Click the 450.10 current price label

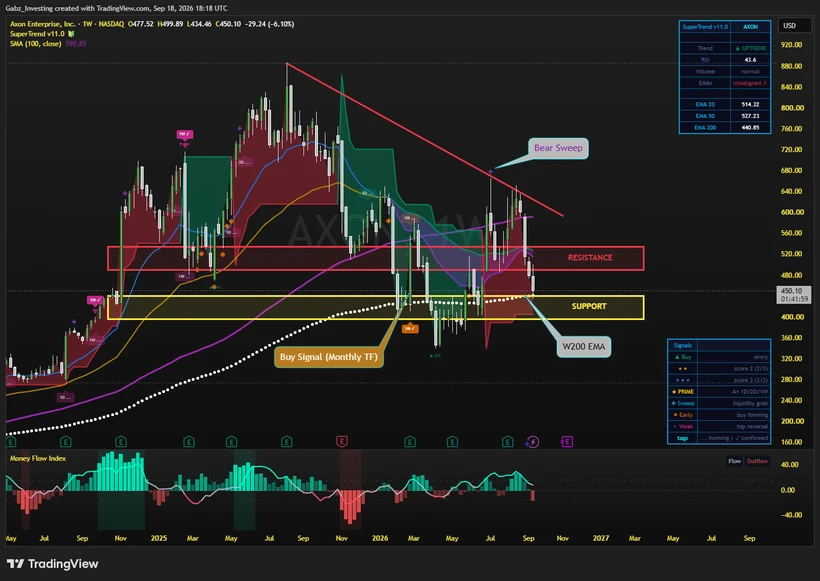[791, 291]
